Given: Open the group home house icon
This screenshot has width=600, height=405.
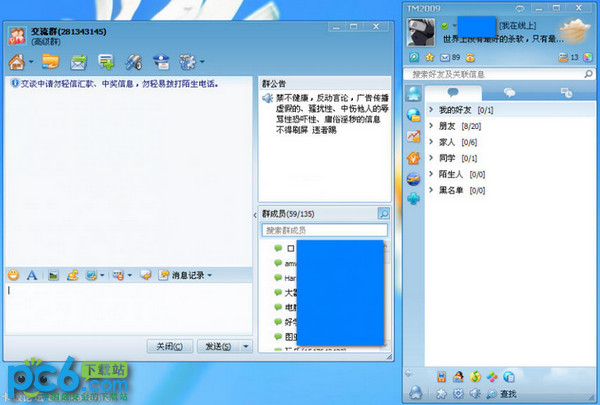Looking at the screenshot, I should point(16,62).
